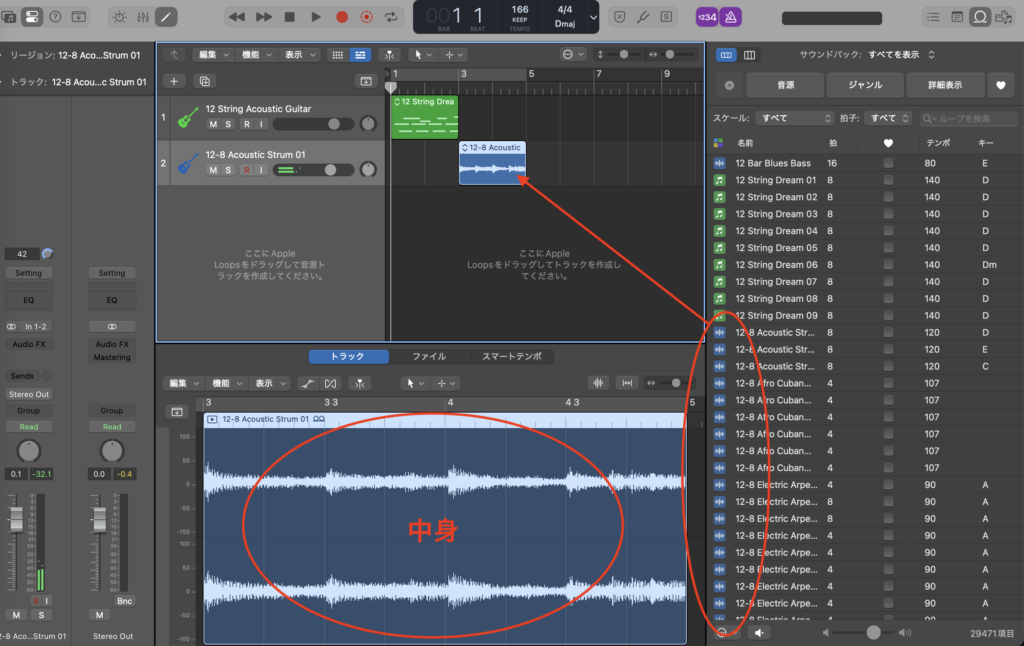1024x646 pixels.
Task: Solo the 12 String Acoustic Guitar track
Action: pyautogui.click(x=228, y=124)
